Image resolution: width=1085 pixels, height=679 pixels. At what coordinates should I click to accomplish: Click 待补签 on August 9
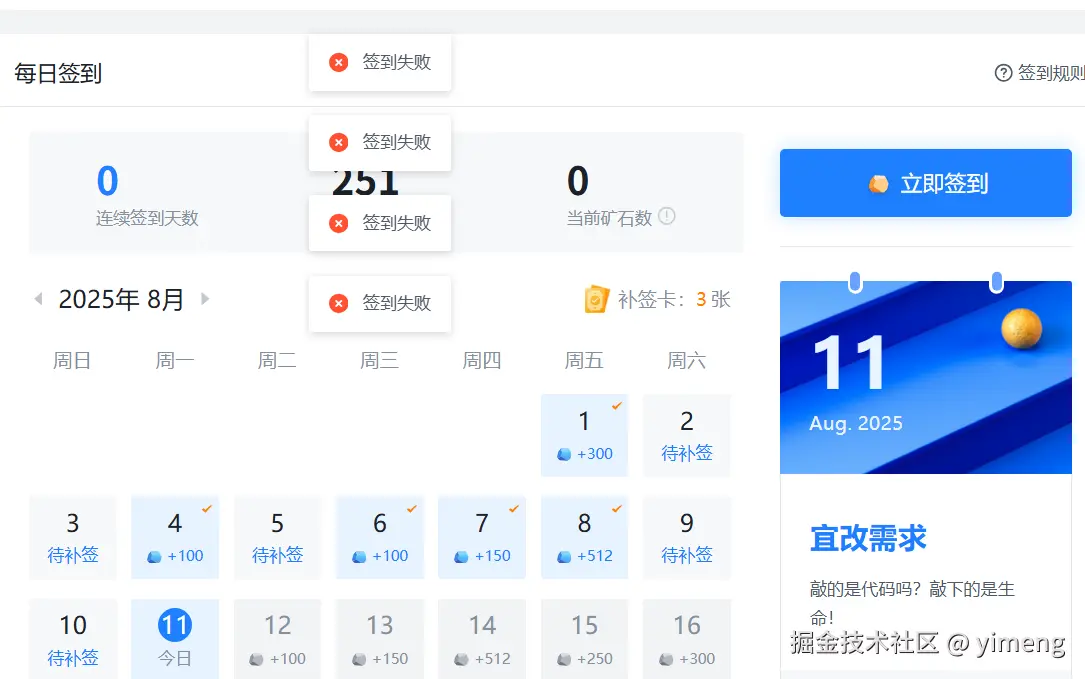[x=687, y=555]
